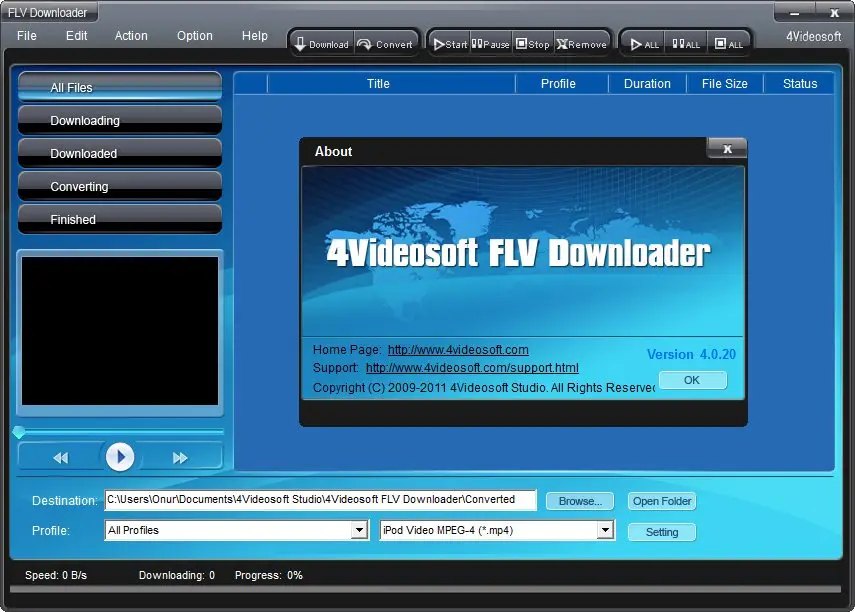Remove the selected task

582,44
